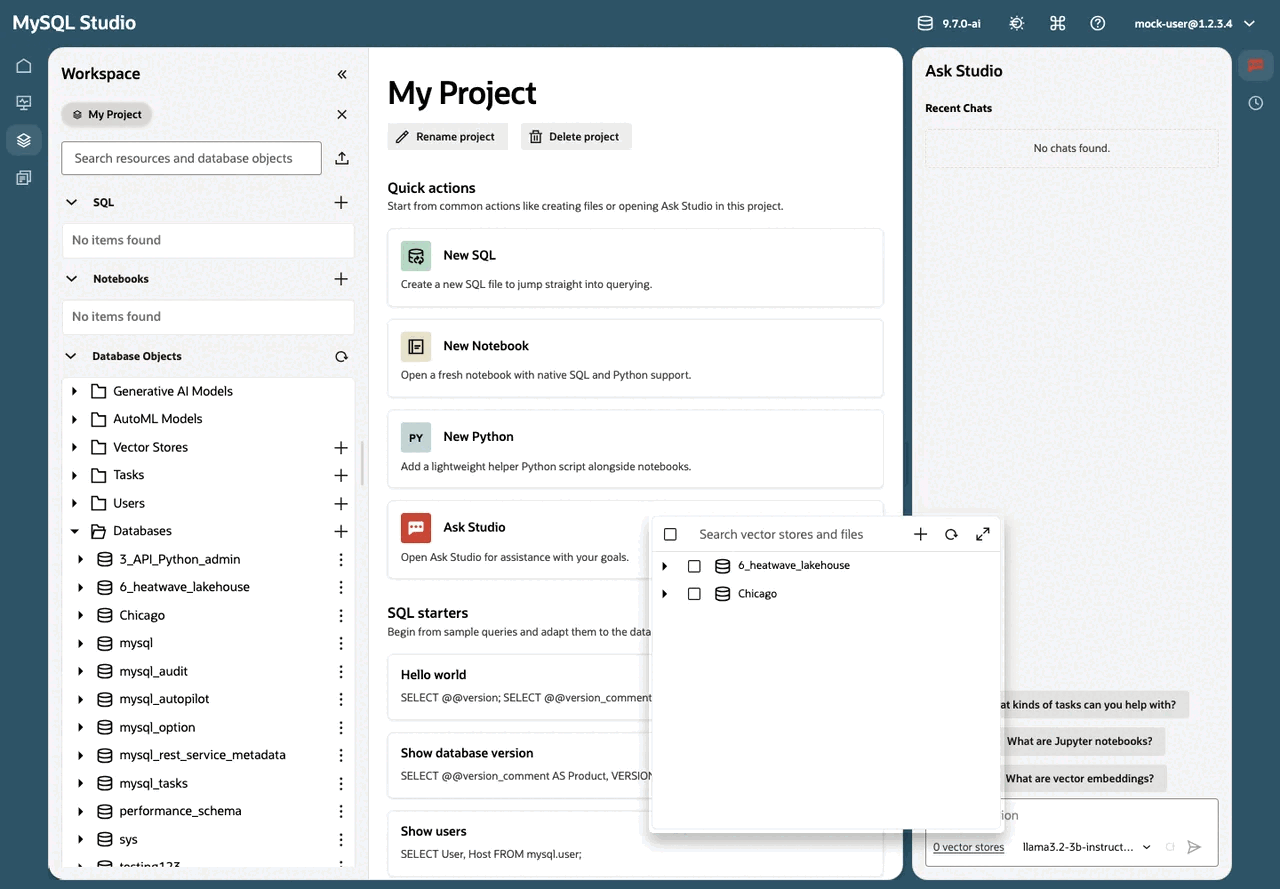Viewport: 1280px width, 889px height.
Task: Add a new Vector Store with plus
Action: click(x=341, y=448)
